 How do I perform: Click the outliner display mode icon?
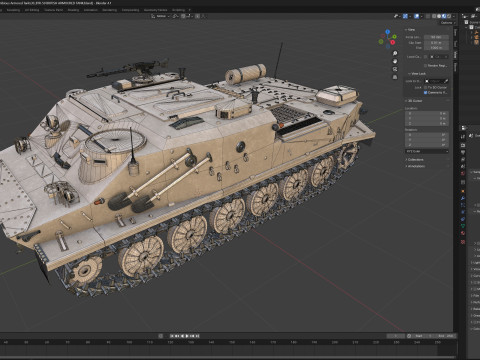pos(473,16)
